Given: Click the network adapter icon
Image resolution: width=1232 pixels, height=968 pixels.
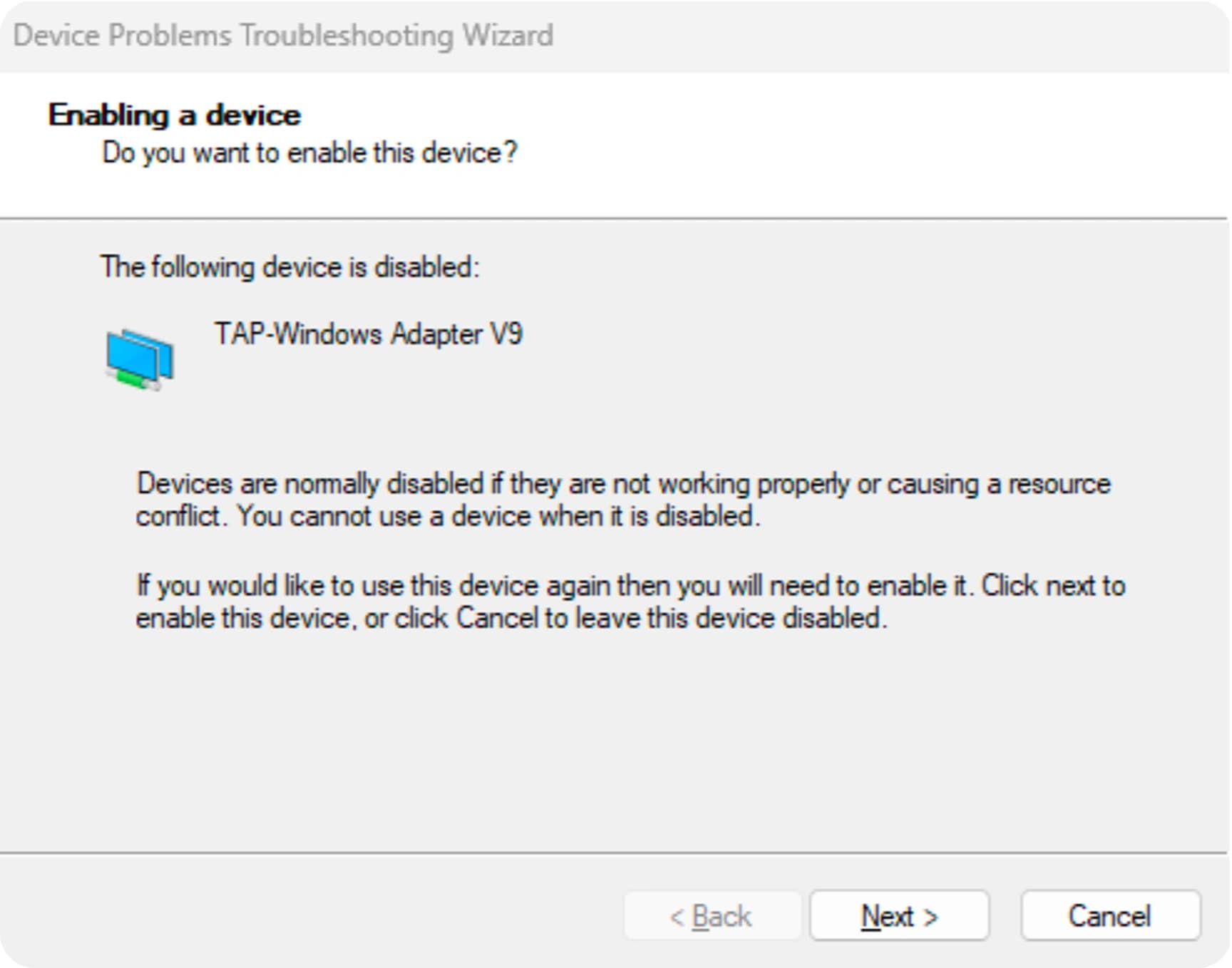Looking at the screenshot, I should coord(140,359).
